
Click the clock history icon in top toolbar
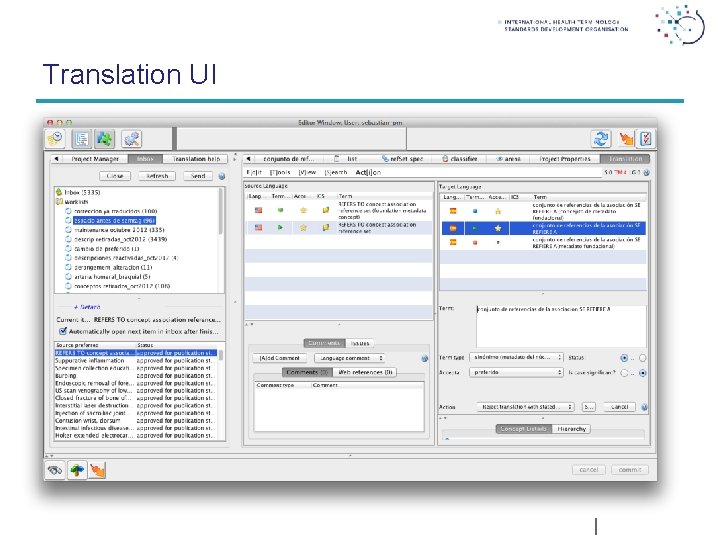[56, 138]
